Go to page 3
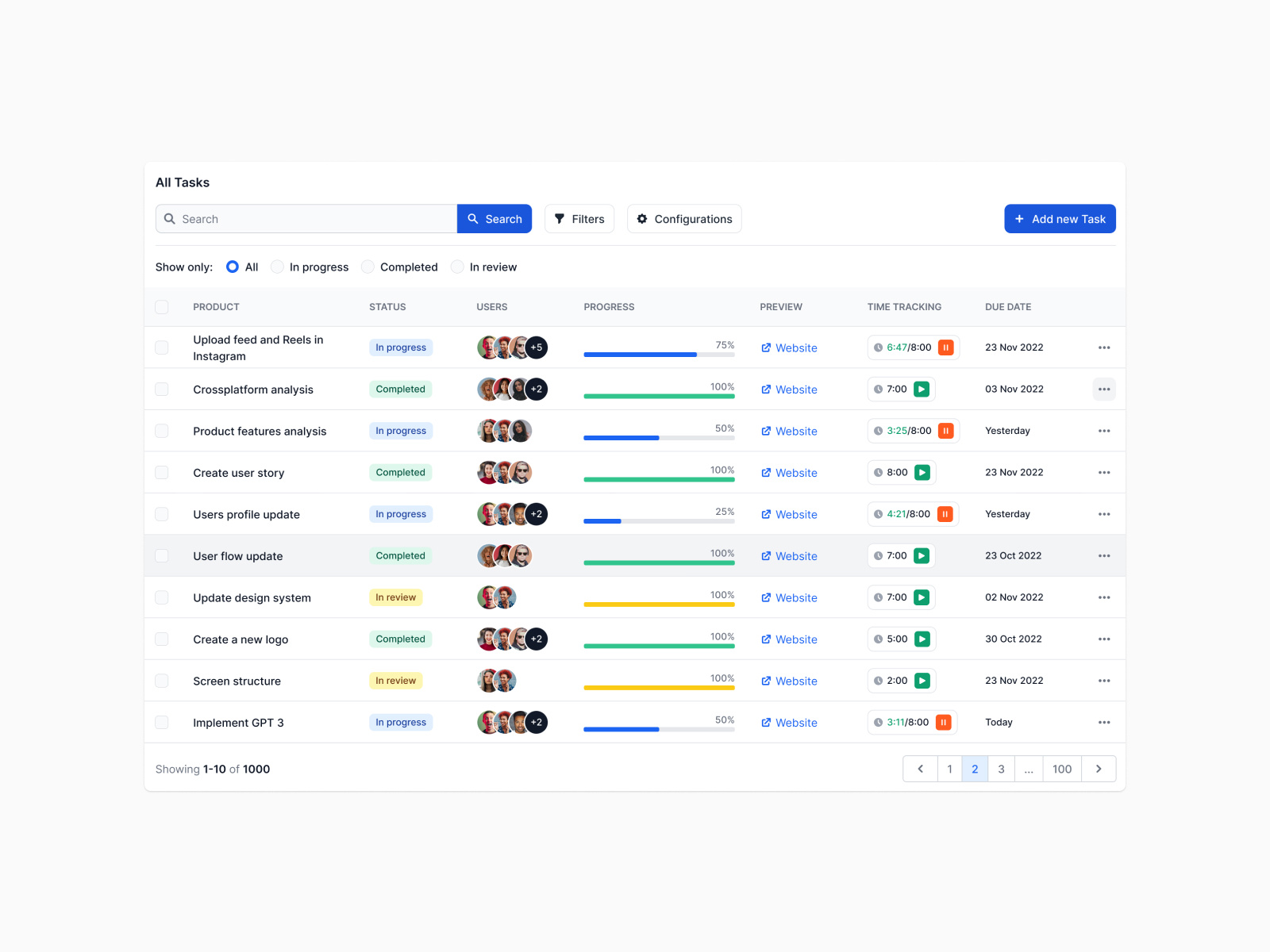The image size is (1270, 952). pos(1001,769)
